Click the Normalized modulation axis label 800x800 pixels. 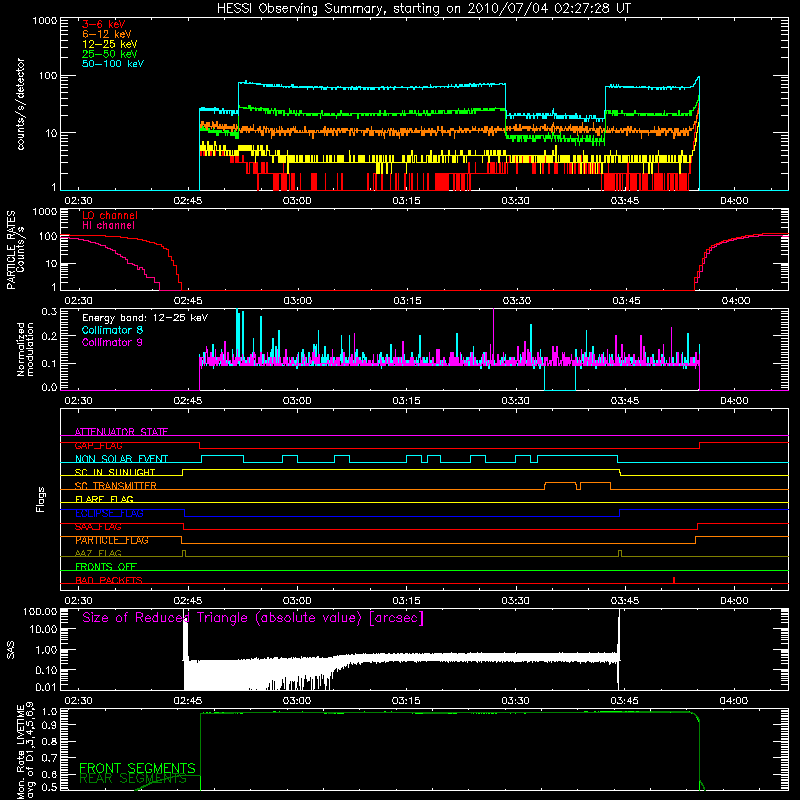(x=25, y=349)
